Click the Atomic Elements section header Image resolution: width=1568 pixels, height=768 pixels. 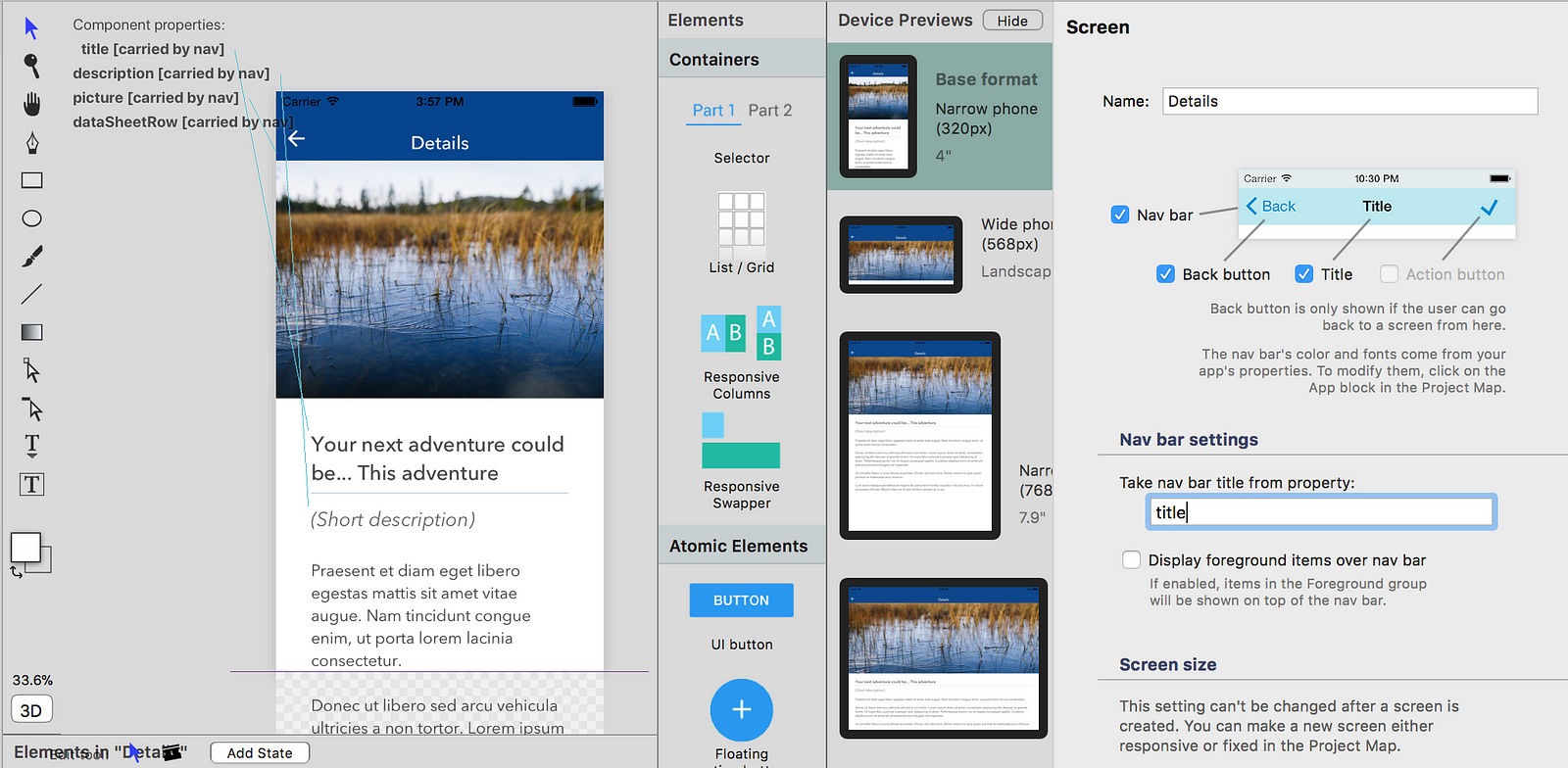tap(739, 547)
